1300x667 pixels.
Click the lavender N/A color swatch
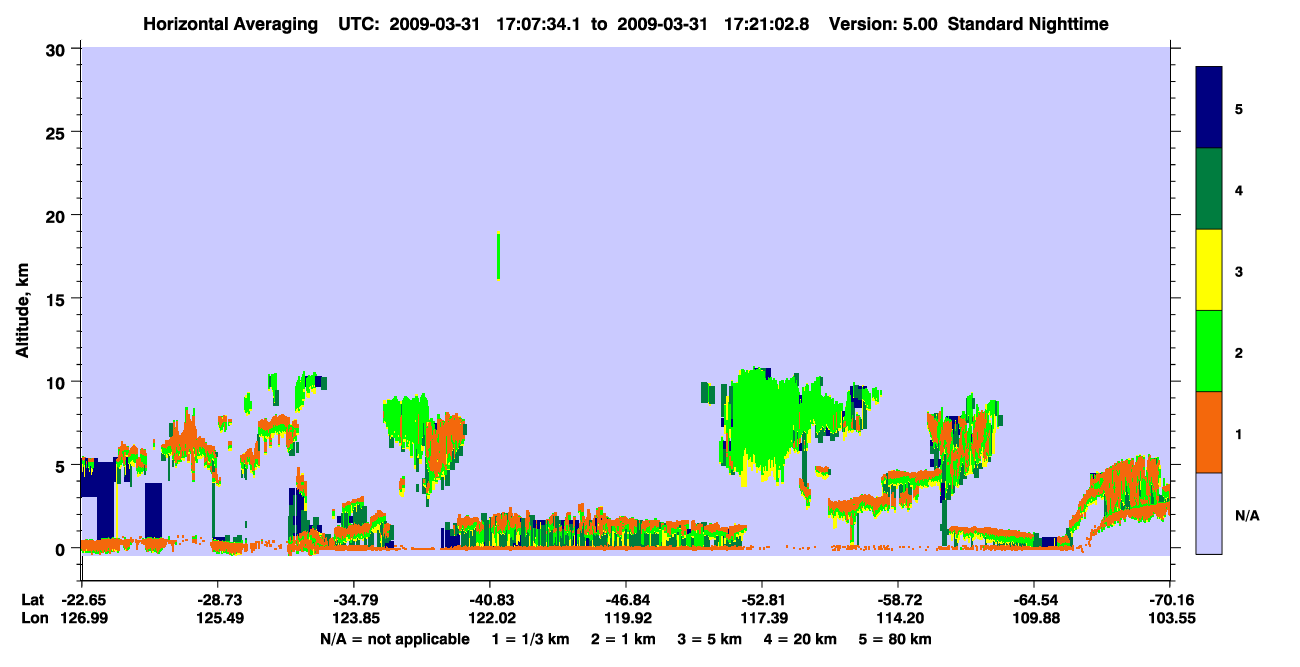point(1209,513)
